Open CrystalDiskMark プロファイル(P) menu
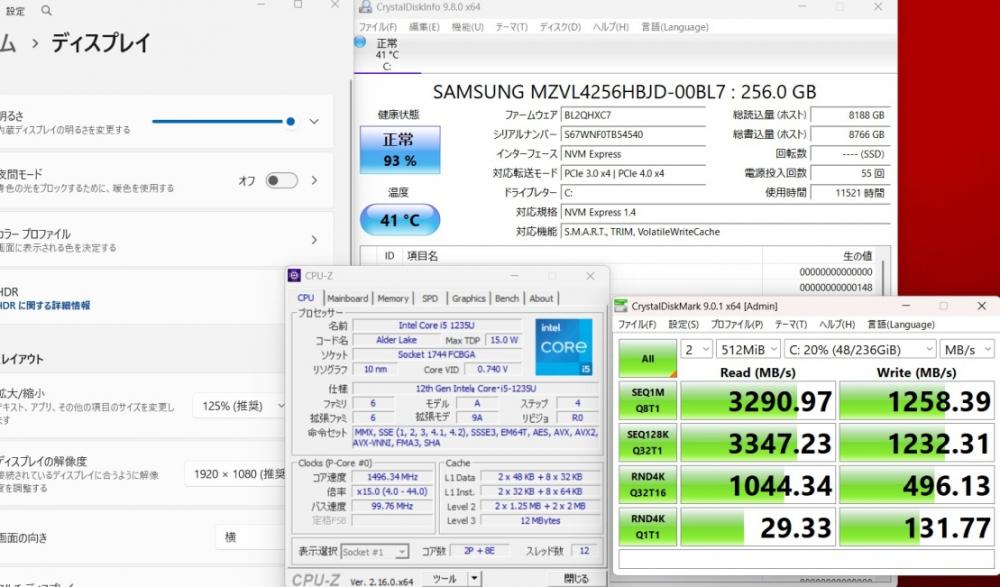 (x=737, y=324)
